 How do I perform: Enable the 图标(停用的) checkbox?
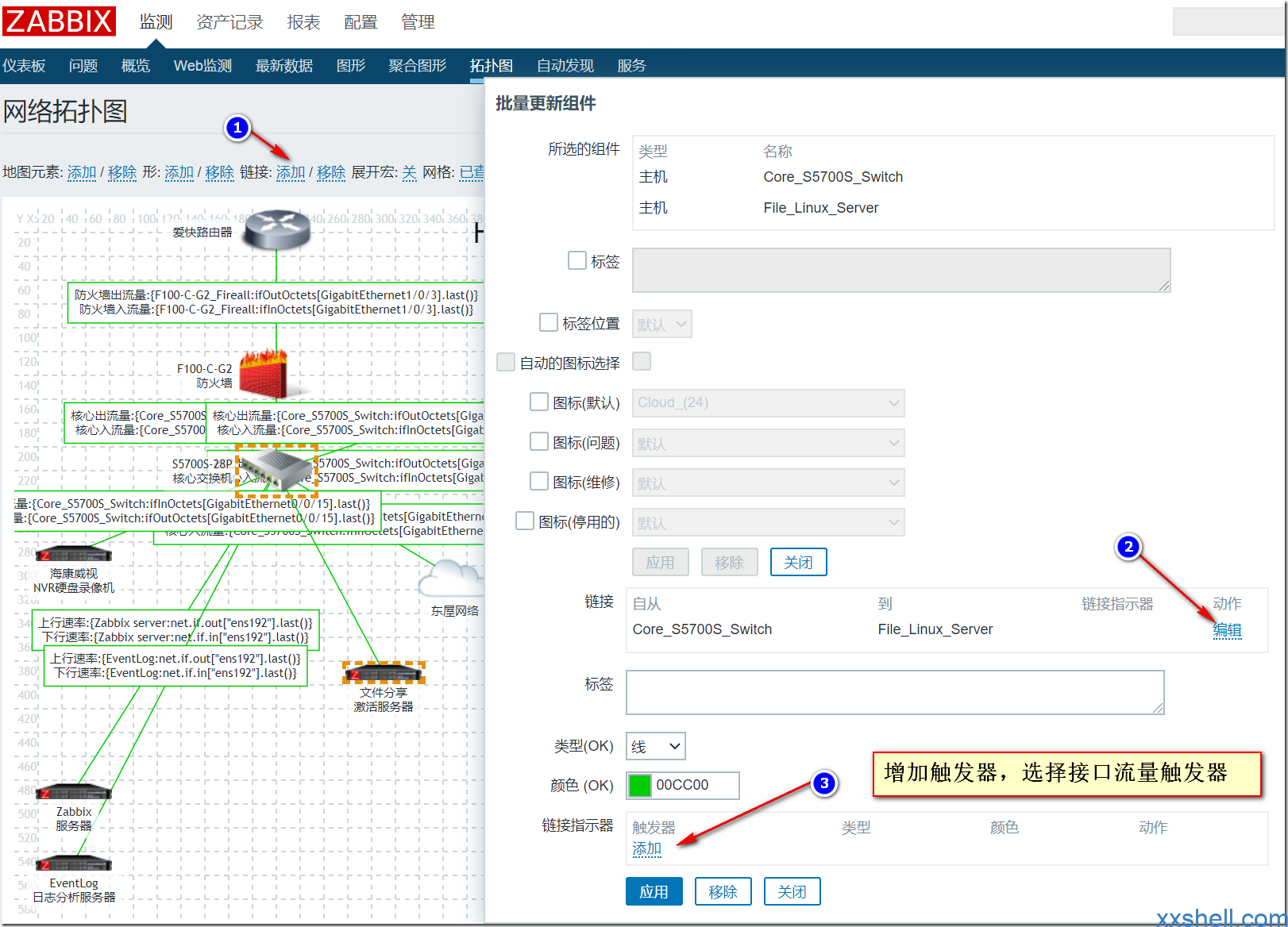(525, 521)
